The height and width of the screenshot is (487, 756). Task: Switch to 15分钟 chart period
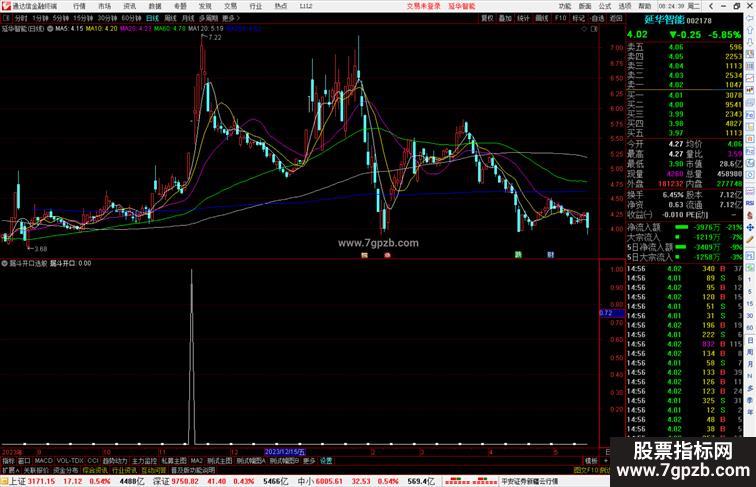tap(83, 18)
